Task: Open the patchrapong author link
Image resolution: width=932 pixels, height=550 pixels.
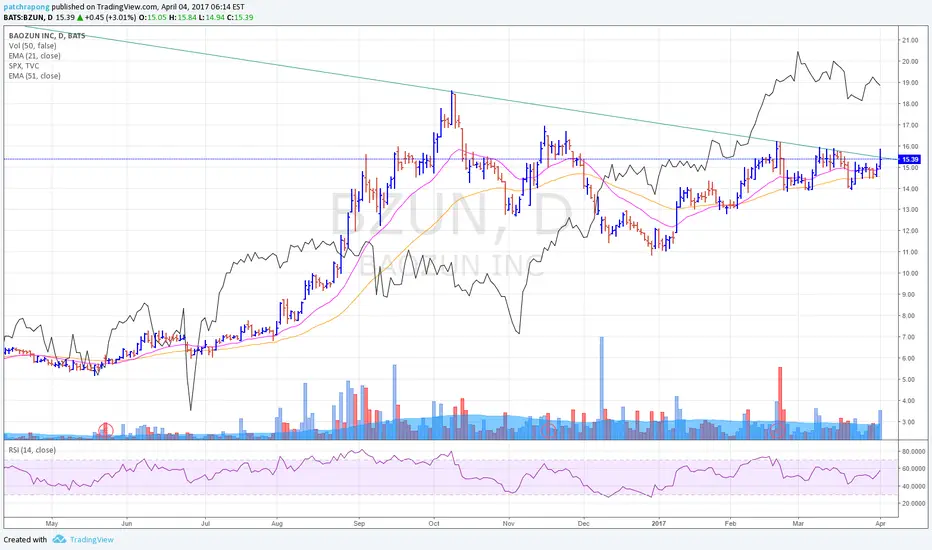Action: 26,7
